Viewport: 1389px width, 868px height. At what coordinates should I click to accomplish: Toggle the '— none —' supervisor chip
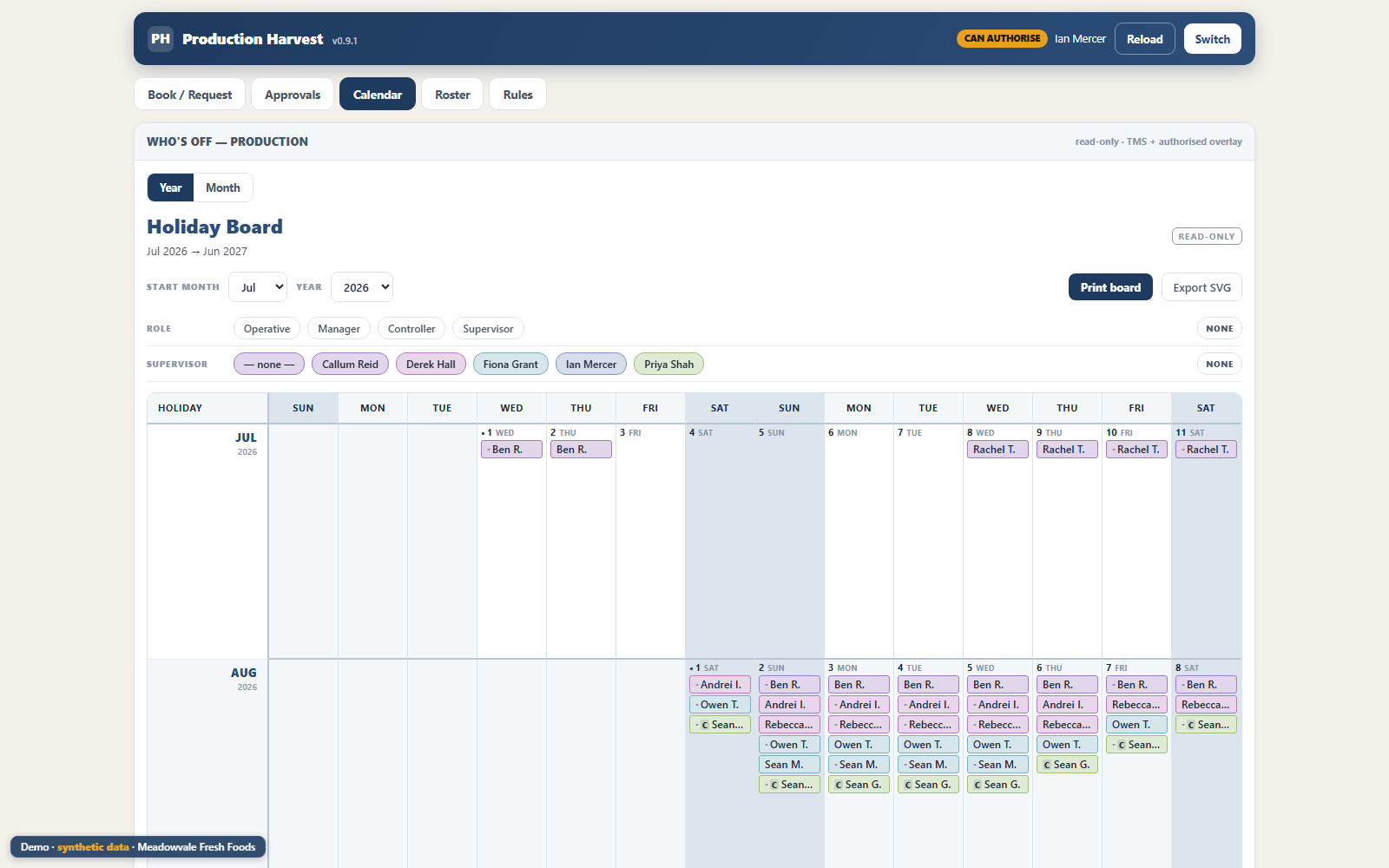(269, 365)
